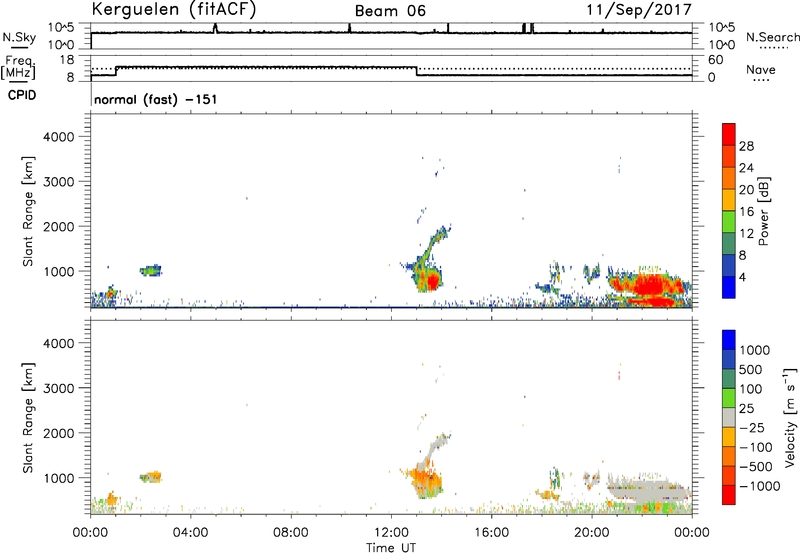This screenshot has height=554, width=800.
Task: Click the gray -25 to 25 Velocity swatch
Action: pos(729,418)
